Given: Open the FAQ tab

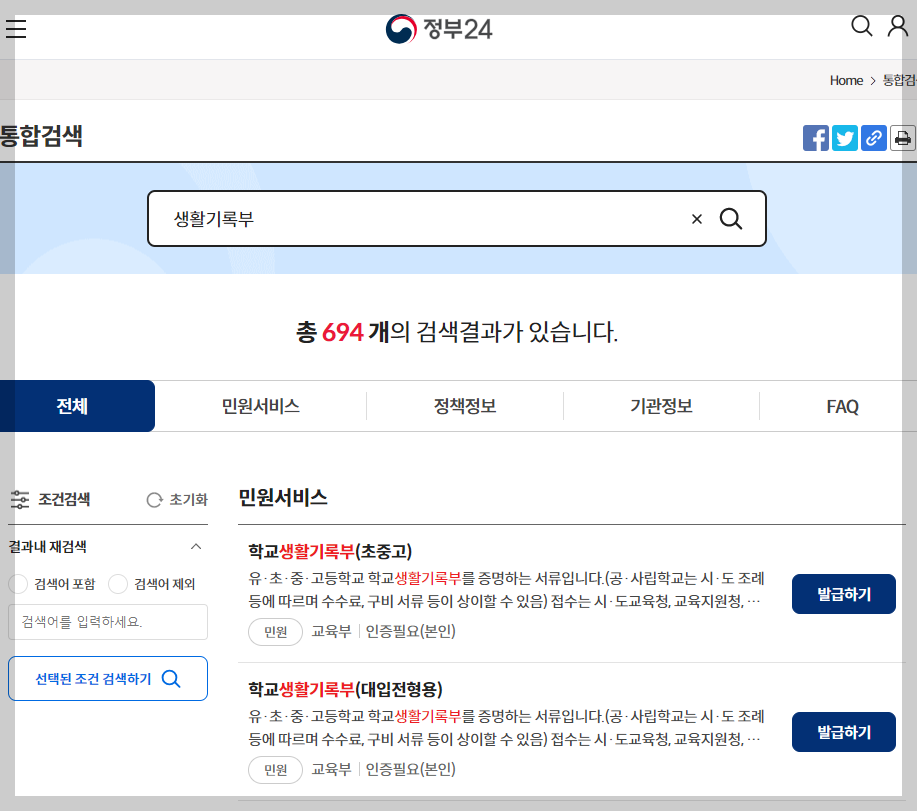Looking at the screenshot, I should pos(842,406).
